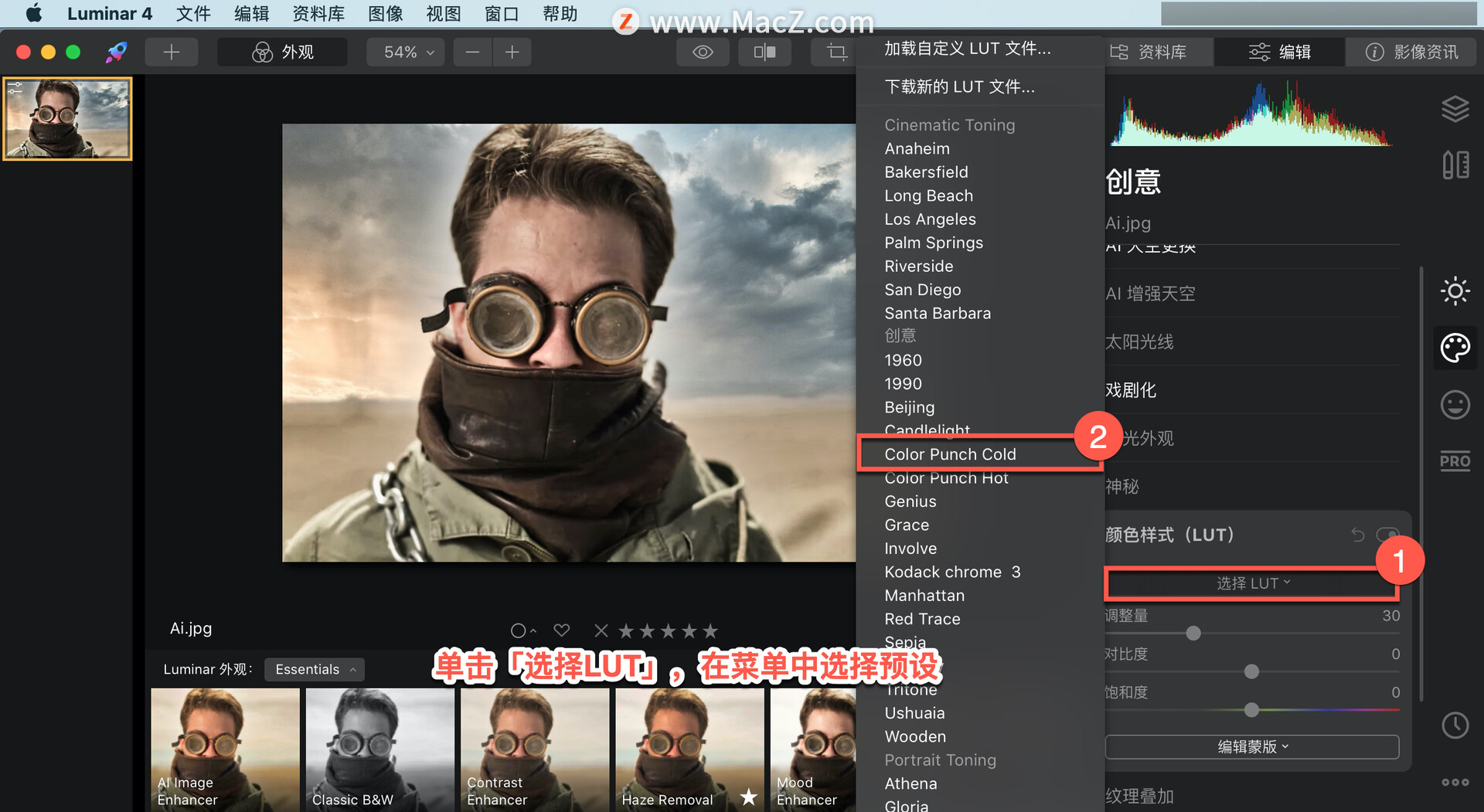Image resolution: width=1484 pixels, height=812 pixels.
Task: Open the 文件 menu
Action: coord(192,13)
